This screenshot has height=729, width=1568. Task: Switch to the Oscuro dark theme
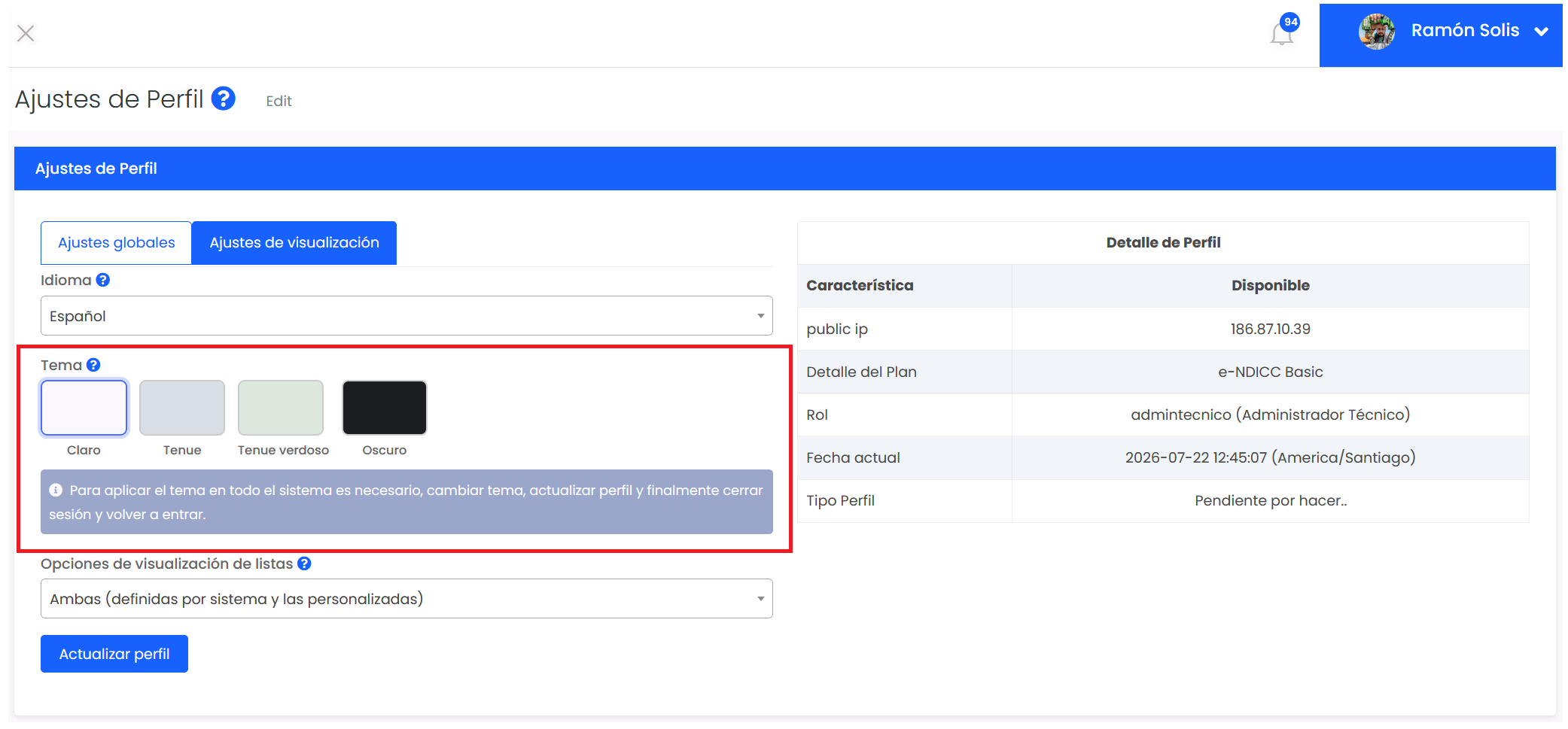[385, 408]
